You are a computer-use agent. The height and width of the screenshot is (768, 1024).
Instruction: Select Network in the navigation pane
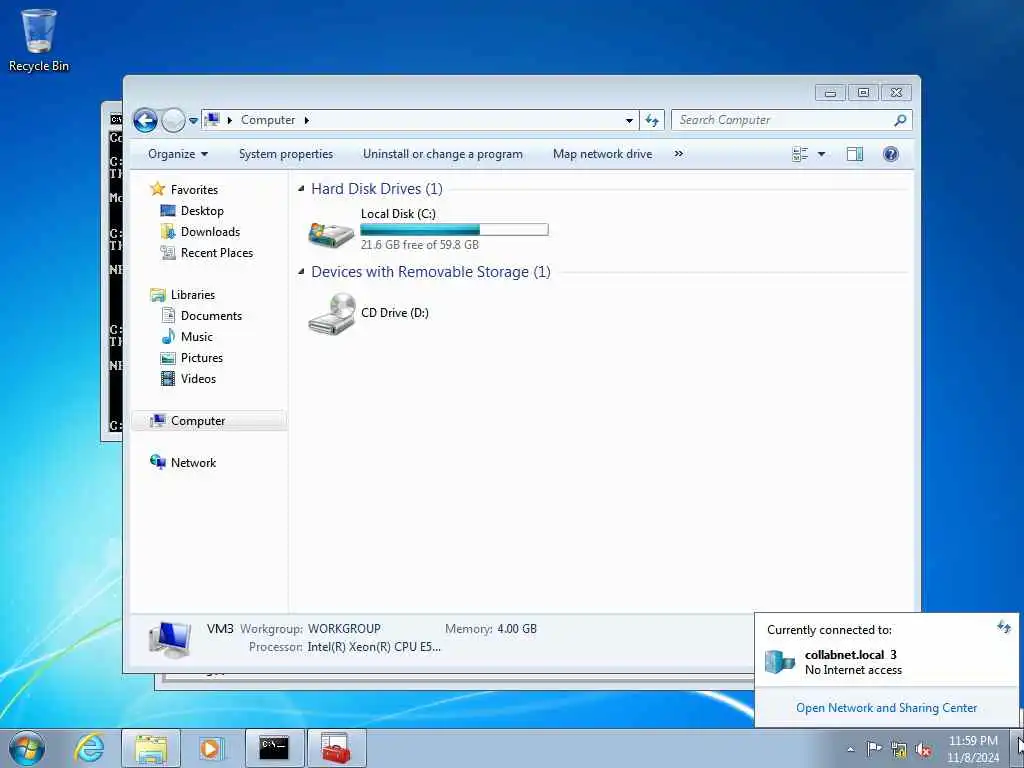click(x=193, y=463)
